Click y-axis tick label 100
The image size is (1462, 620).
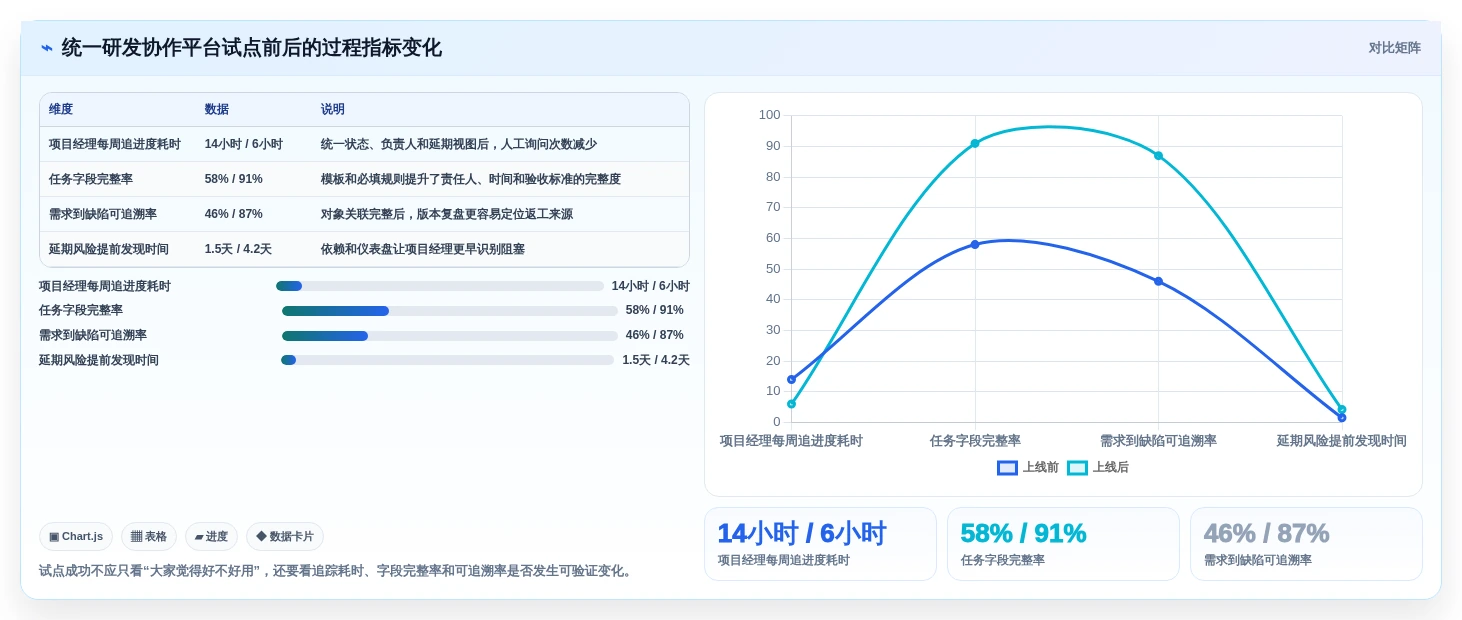pyautogui.click(x=769, y=115)
